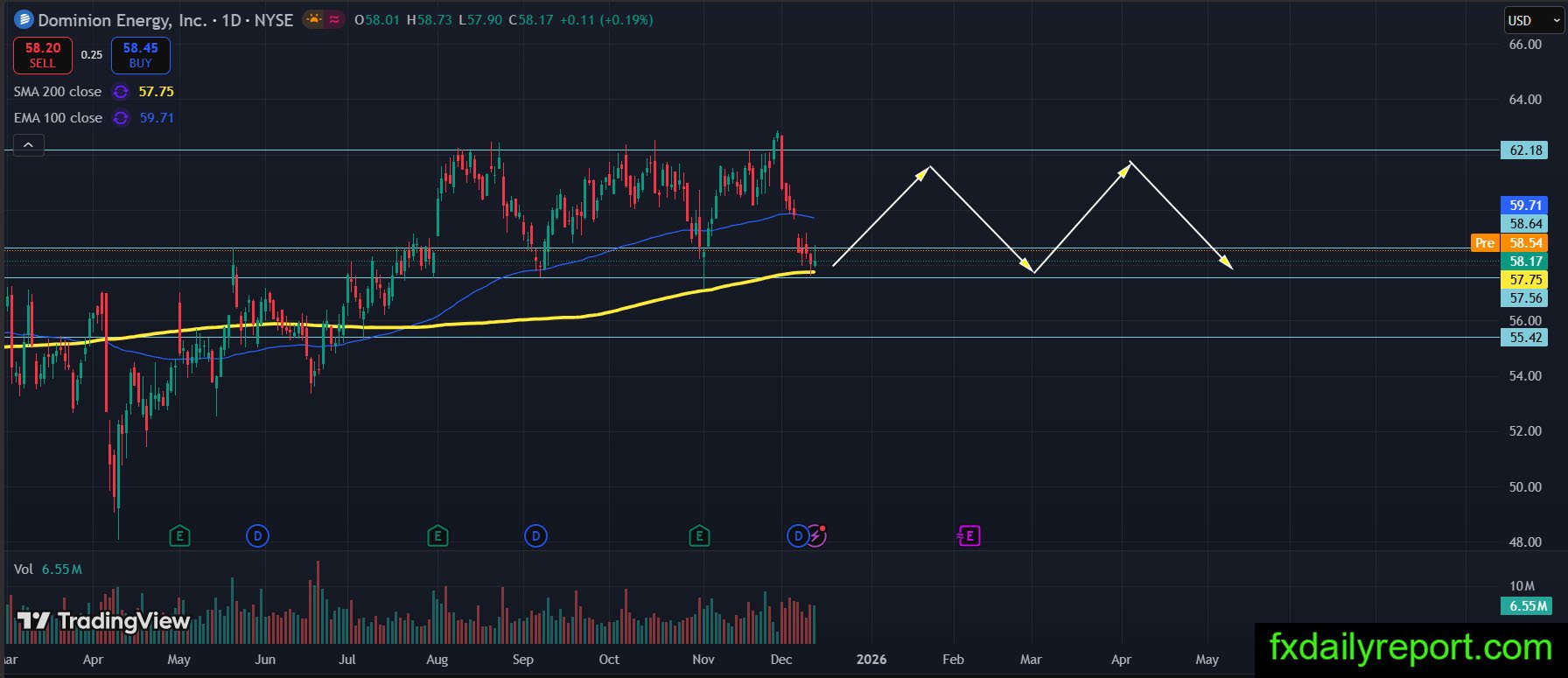
Task: Click the open value O58.01
Action: (x=377, y=20)
